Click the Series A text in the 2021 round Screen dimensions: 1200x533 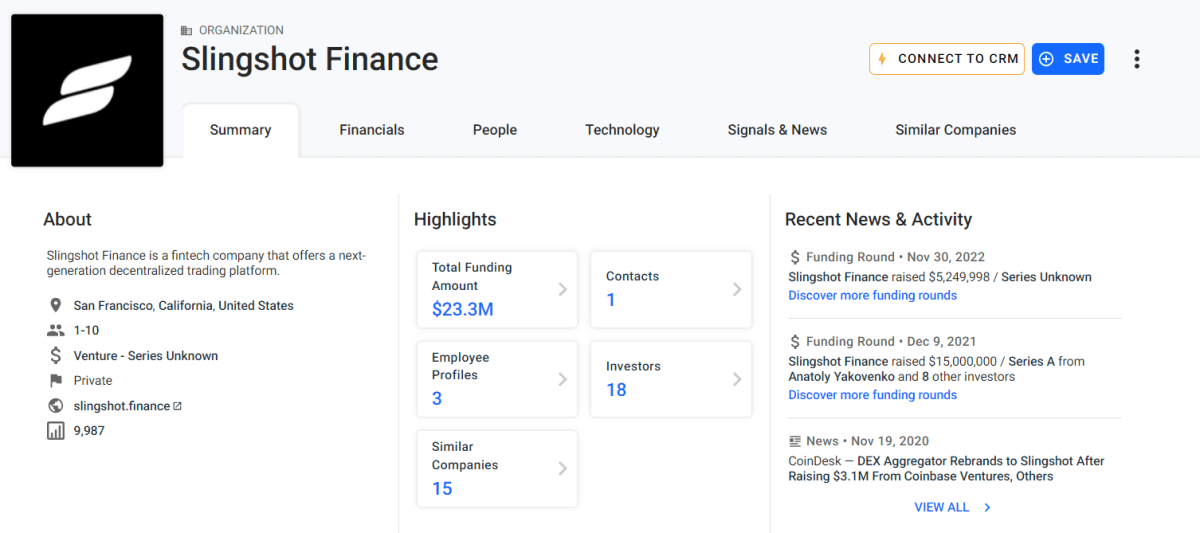[x=1032, y=361]
